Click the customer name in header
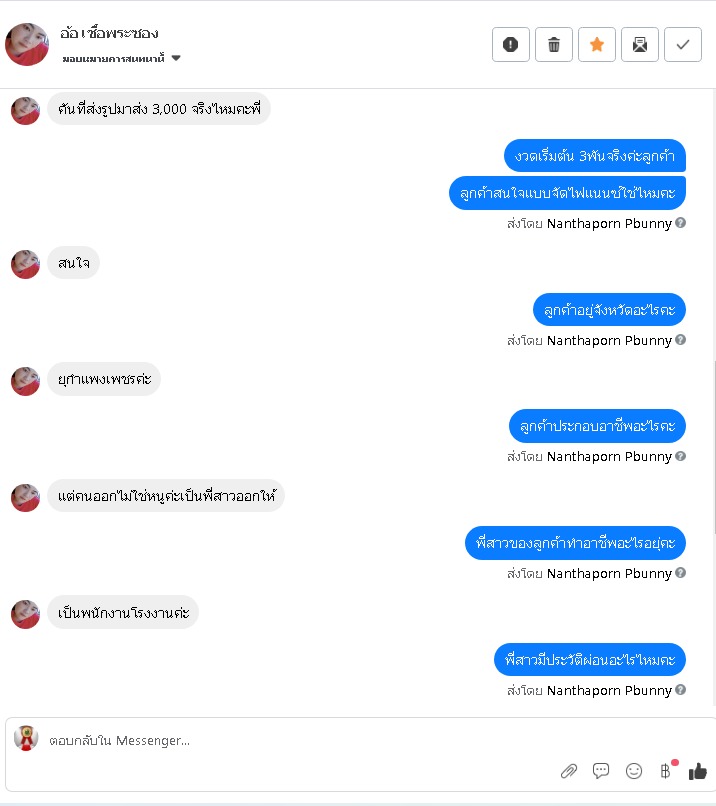The width and height of the screenshot is (716, 806). click(x=109, y=33)
